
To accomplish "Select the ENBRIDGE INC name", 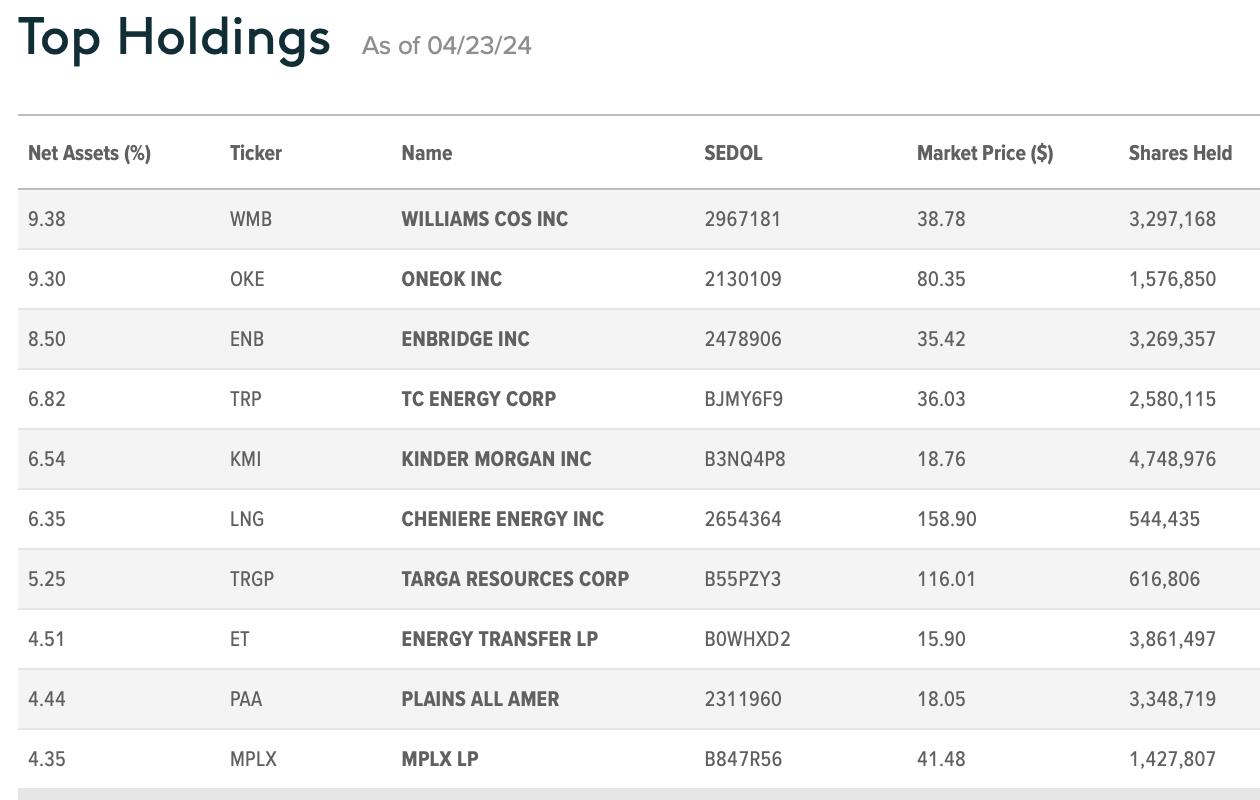I will [x=466, y=339].
